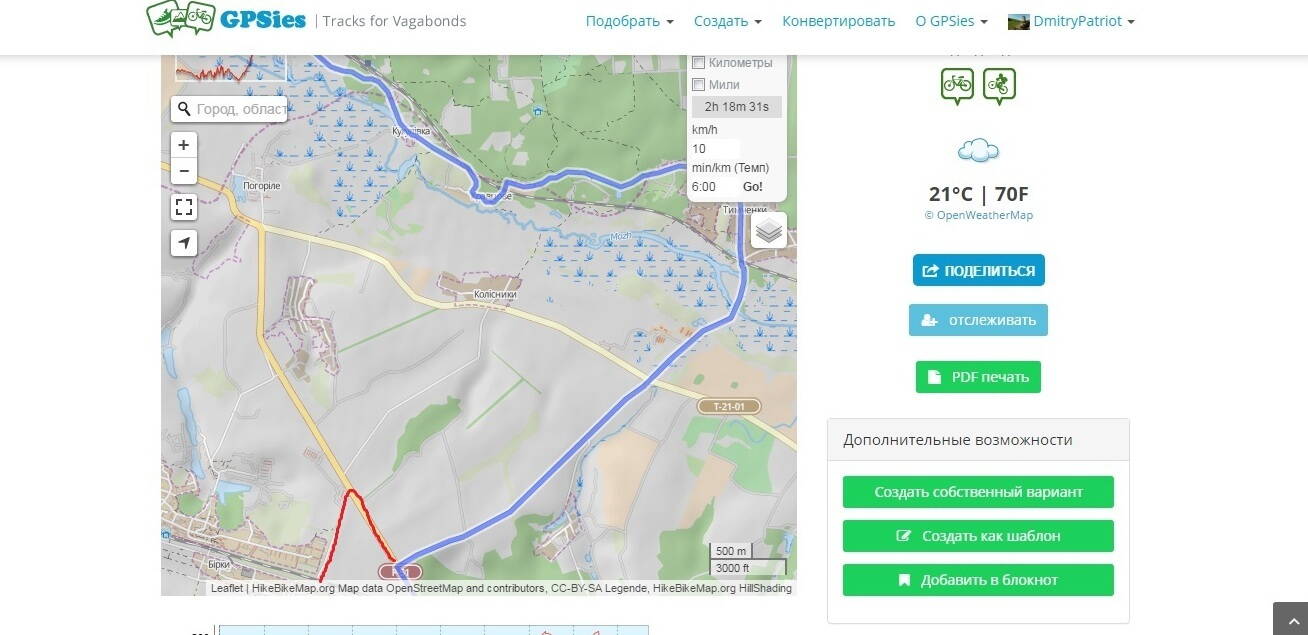Click the map location search field
The width and height of the screenshot is (1308, 635).
[229, 109]
